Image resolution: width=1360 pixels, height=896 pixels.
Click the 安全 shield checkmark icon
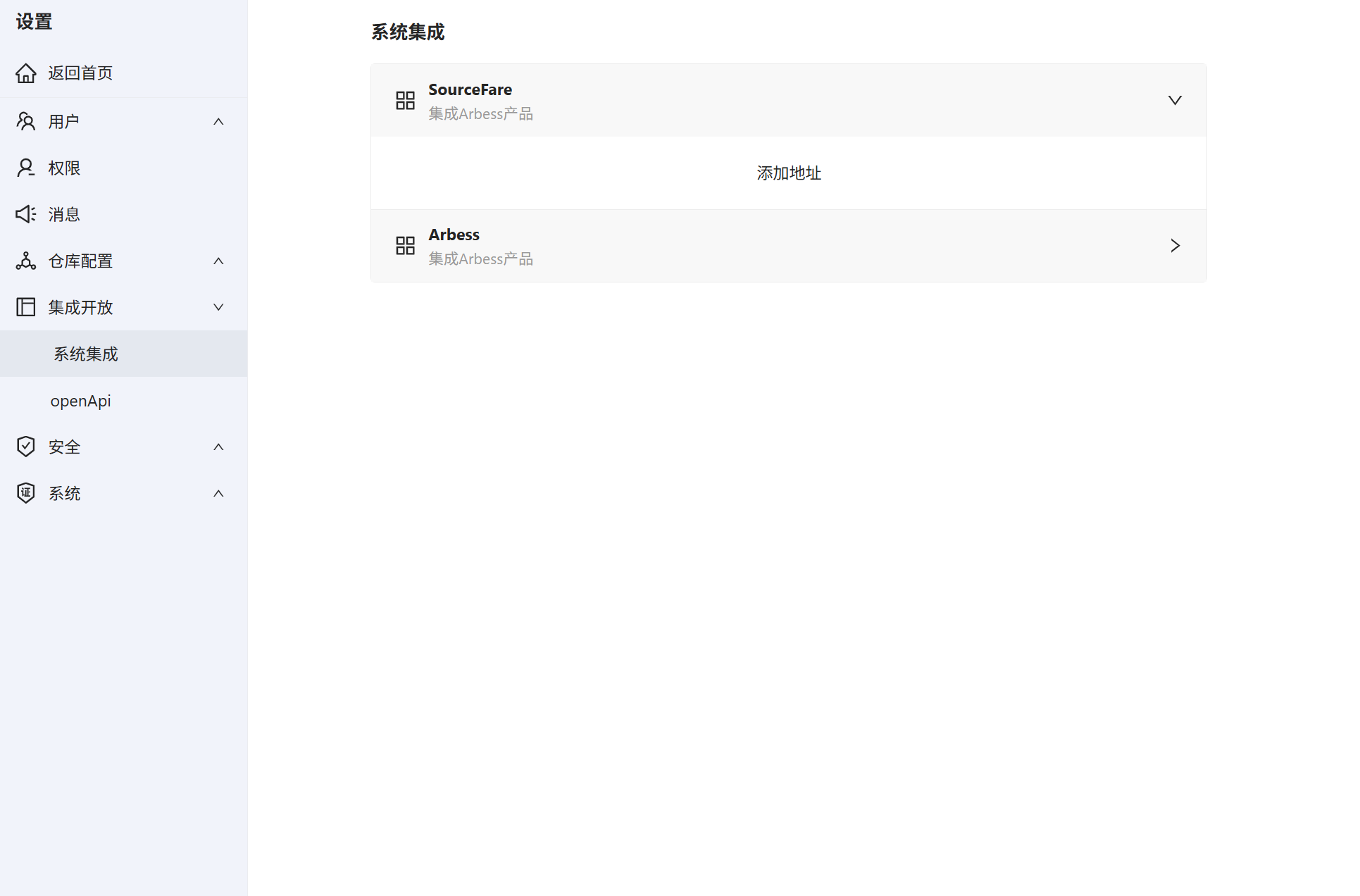pyautogui.click(x=26, y=447)
